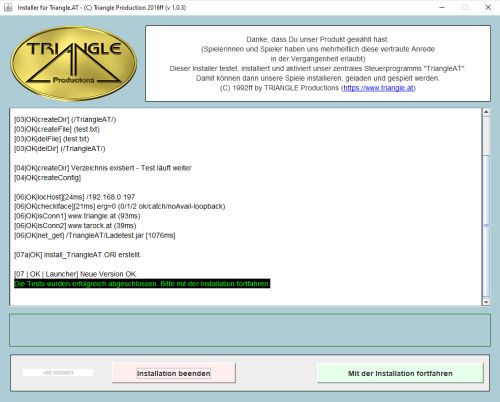This screenshot has height=402, width=500.
Task: Click the version field v001000003
Action: 58,373
